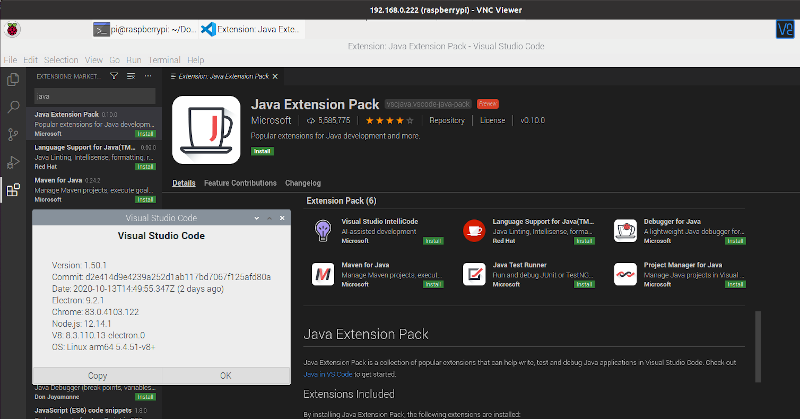Click the clear extensions search results icon
Screen dimensions: 800x419
(132, 76)
